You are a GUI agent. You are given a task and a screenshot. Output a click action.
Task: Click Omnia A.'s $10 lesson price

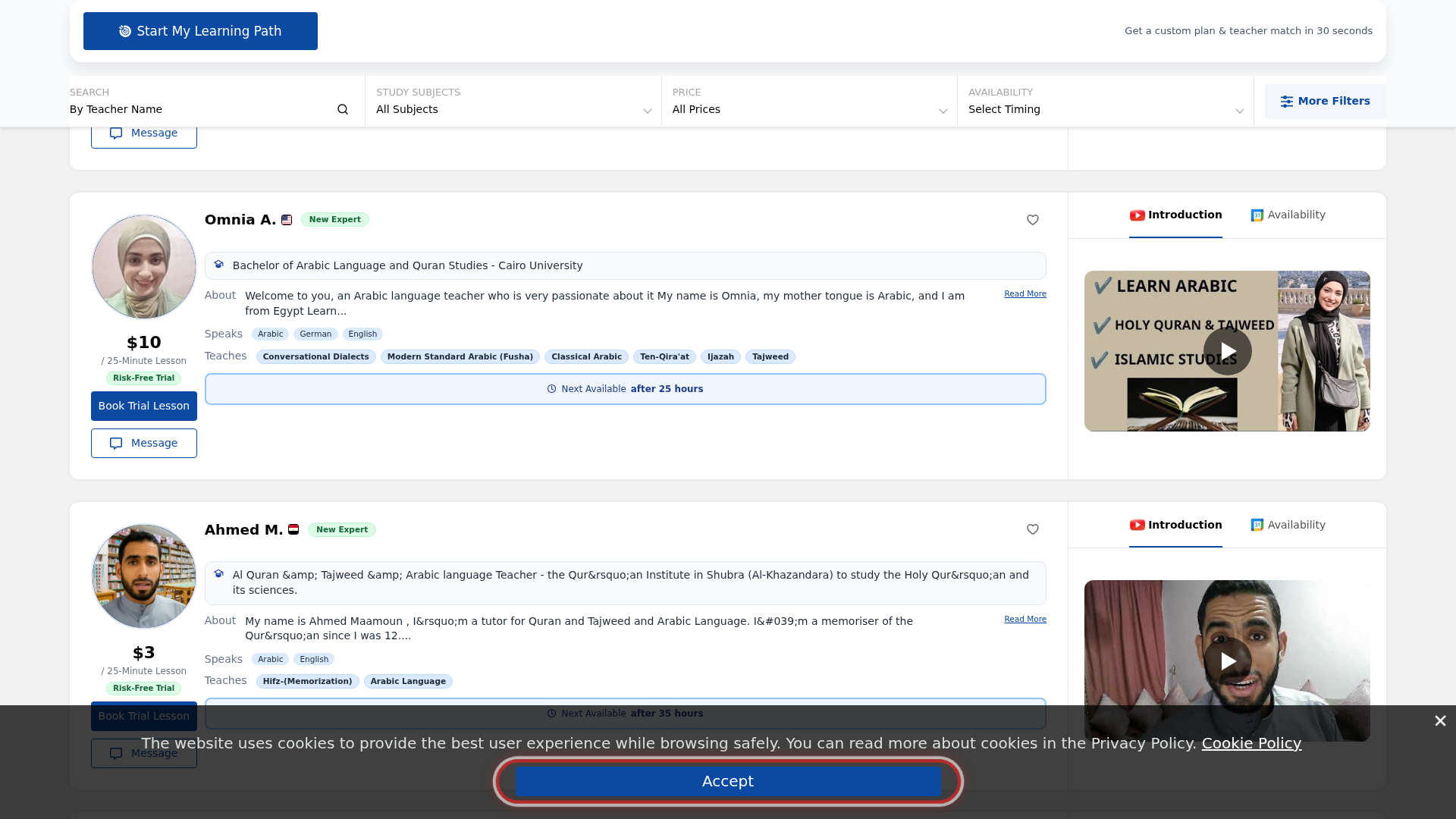[144, 343]
